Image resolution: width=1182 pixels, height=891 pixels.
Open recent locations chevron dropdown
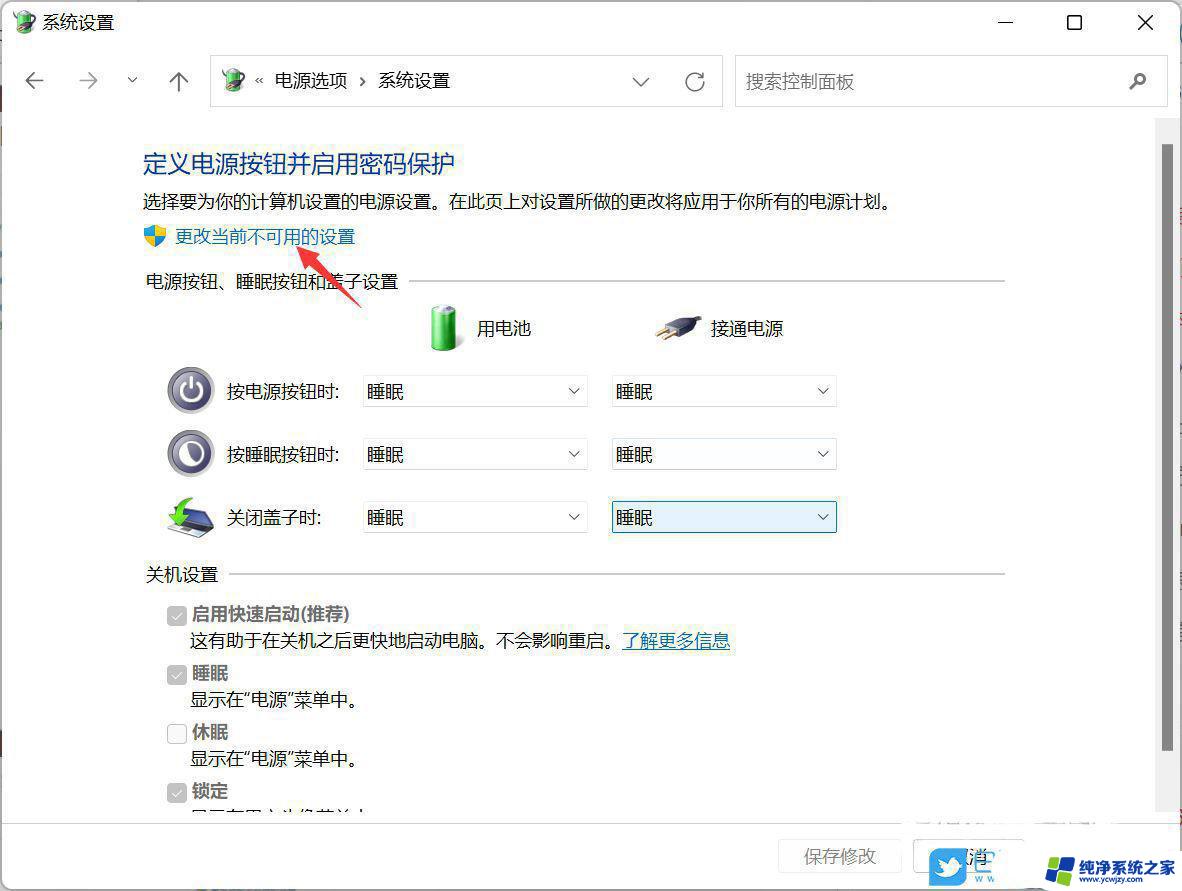tap(132, 81)
